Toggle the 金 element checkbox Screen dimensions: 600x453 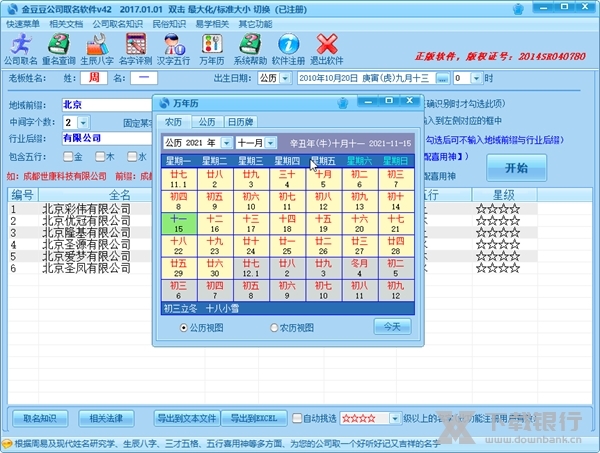click(x=68, y=156)
